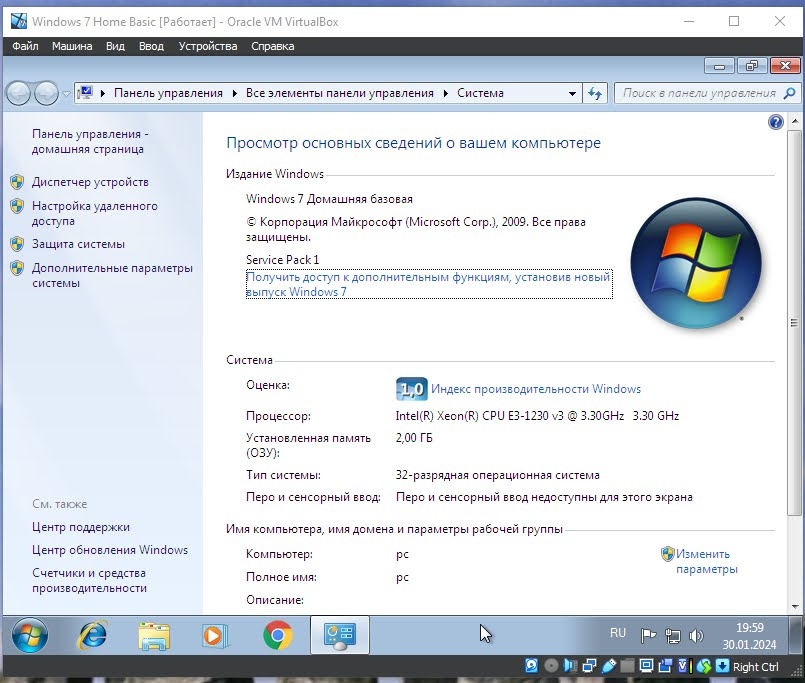Expand breadcrumb arrow after Панель управления
Viewport: 805px width, 683px height.
235,93
